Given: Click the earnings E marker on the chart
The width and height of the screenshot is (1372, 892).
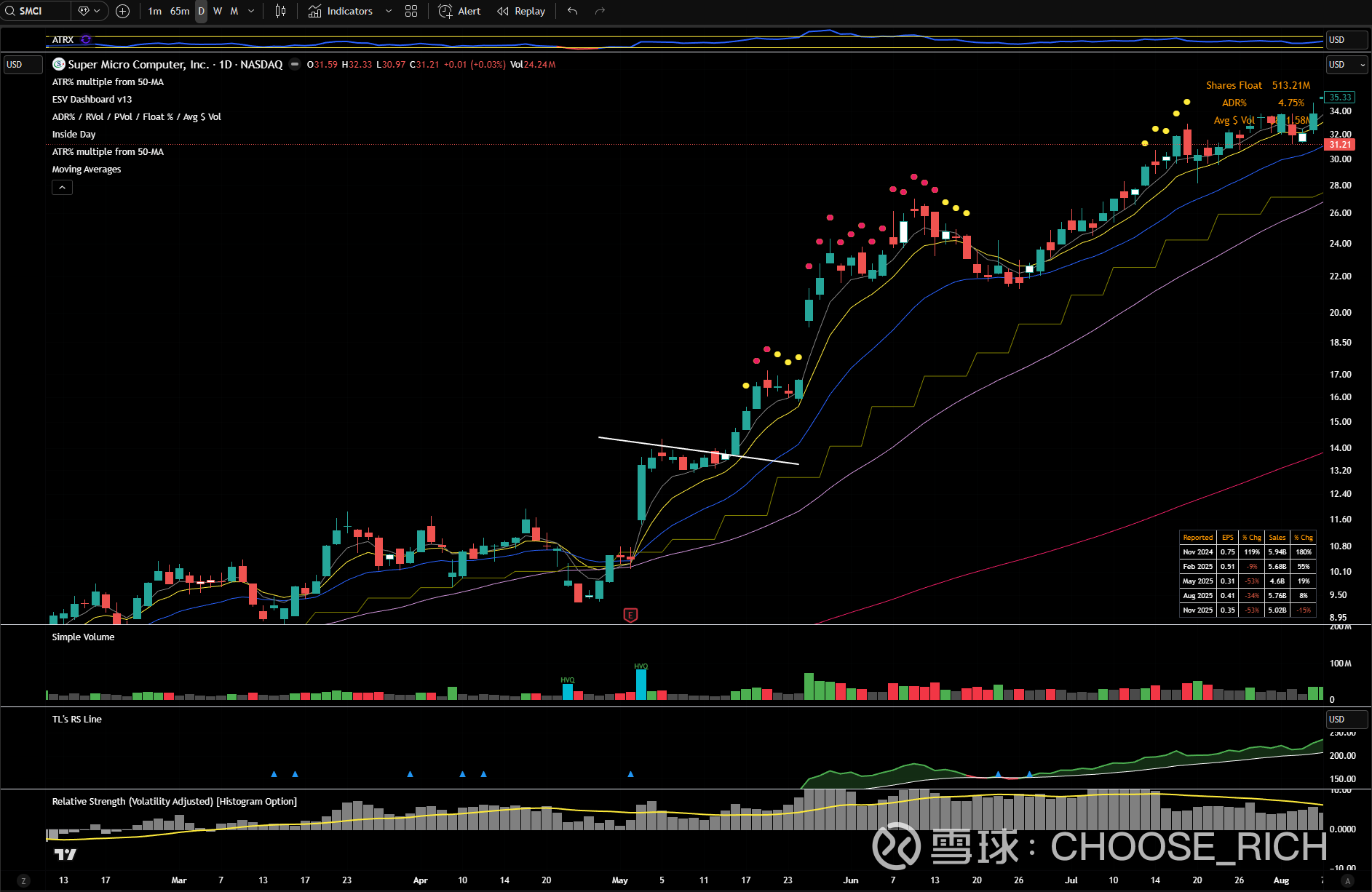Looking at the screenshot, I should (630, 616).
